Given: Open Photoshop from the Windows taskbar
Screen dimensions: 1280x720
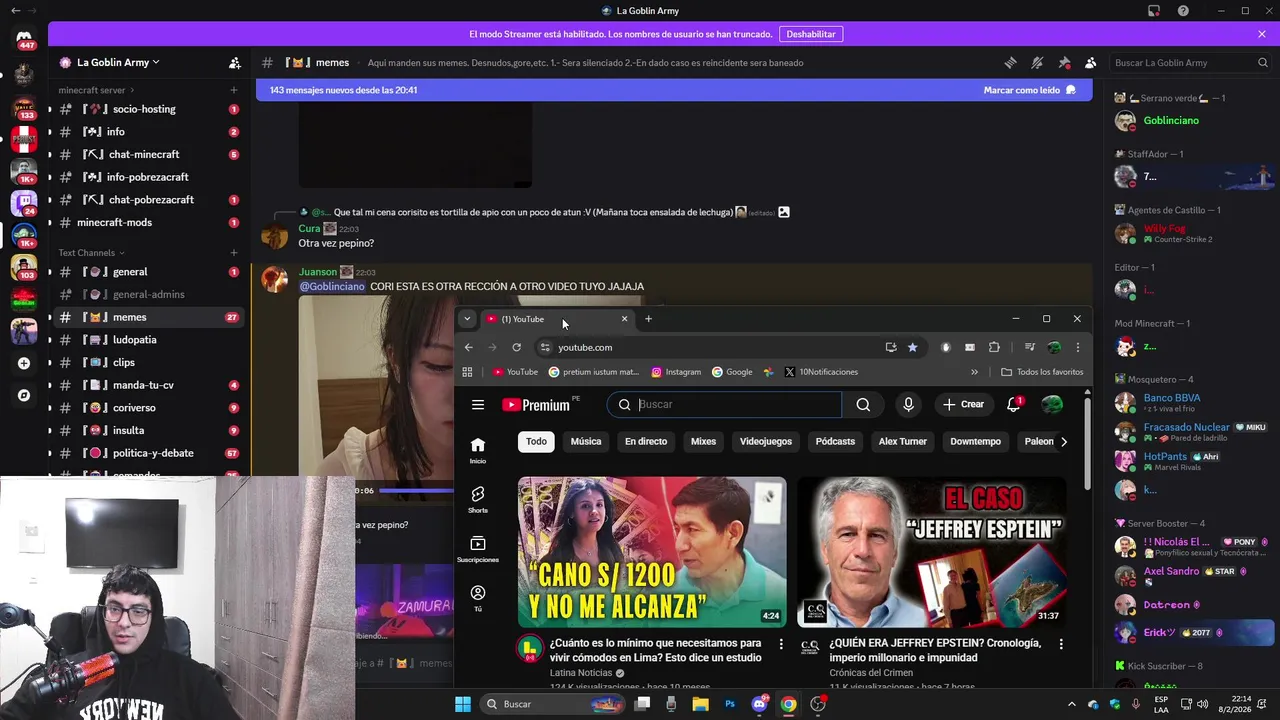Looking at the screenshot, I should tap(730, 704).
